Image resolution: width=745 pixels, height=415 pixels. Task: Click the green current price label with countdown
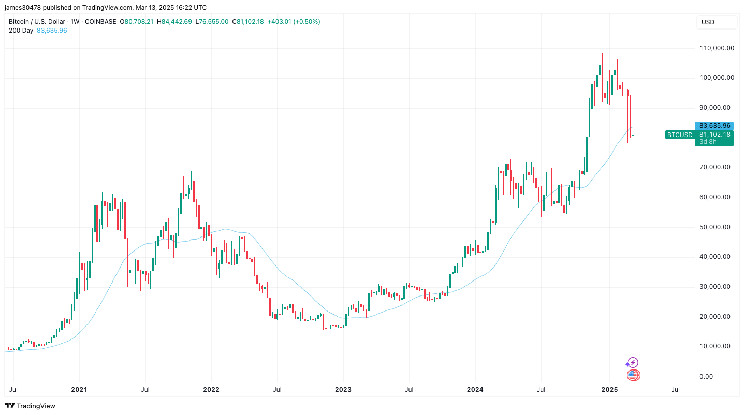714,138
